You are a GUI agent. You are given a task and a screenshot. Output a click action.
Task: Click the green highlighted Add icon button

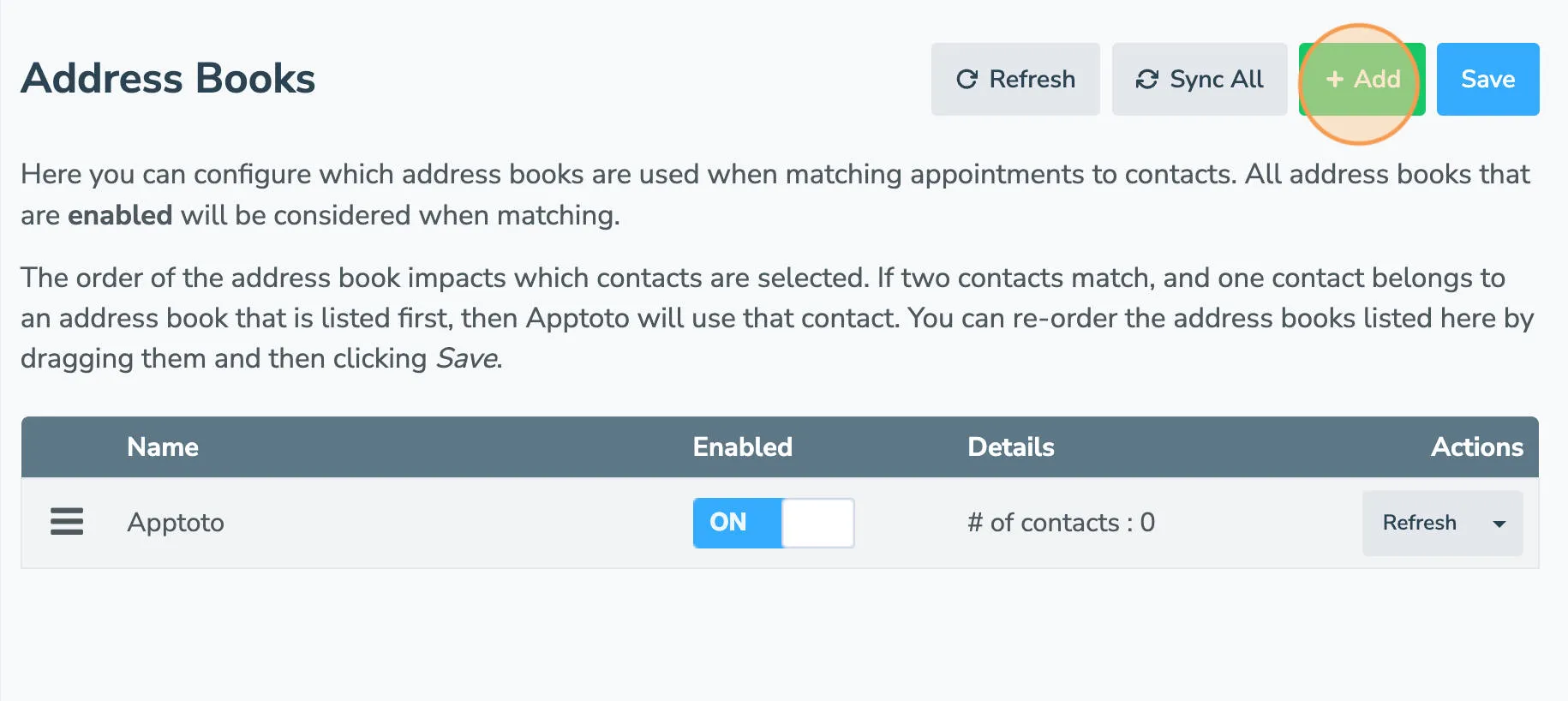[1360, 79]
